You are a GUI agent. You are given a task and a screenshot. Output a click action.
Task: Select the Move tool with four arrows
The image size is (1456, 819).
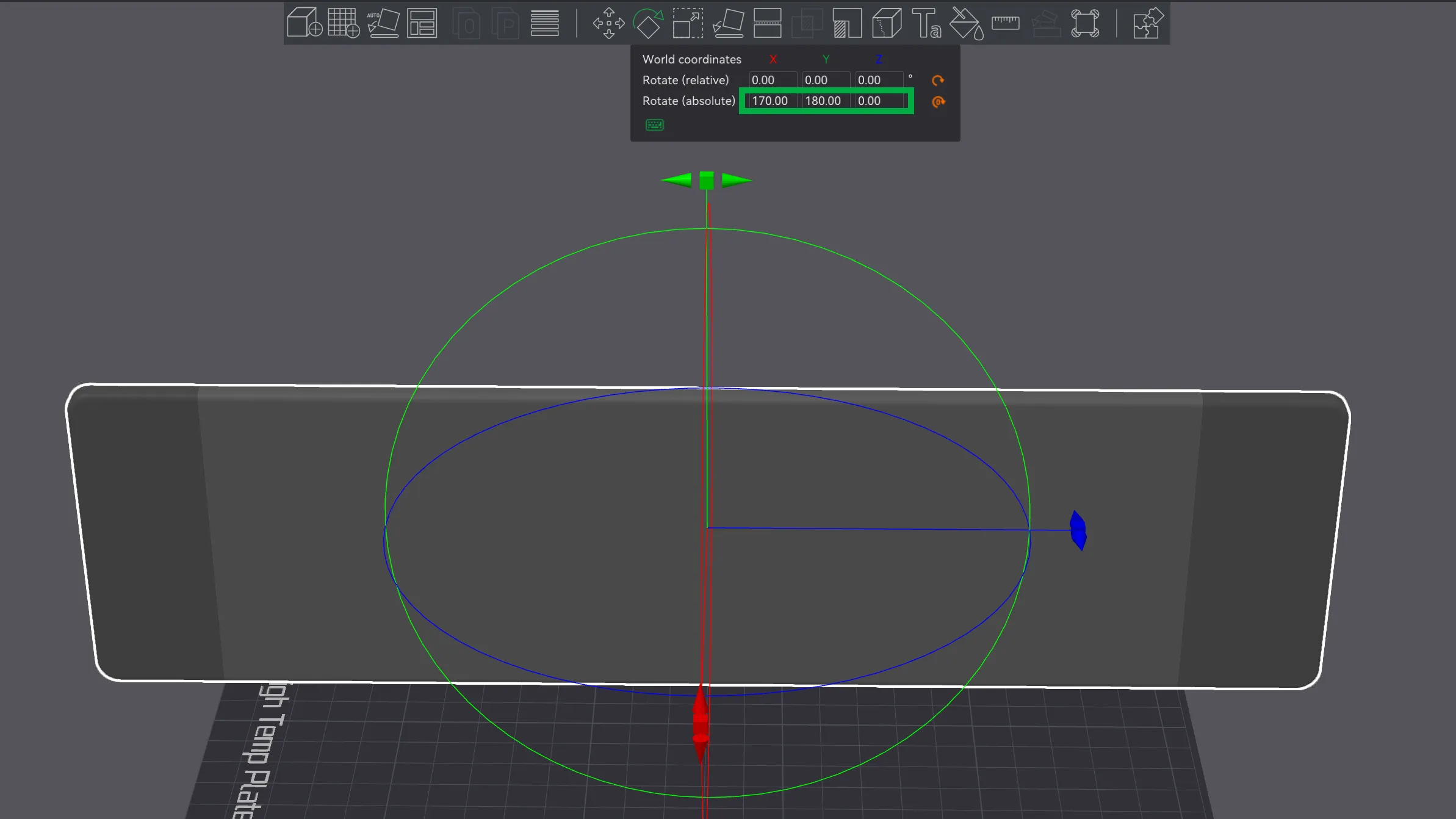click(608, 23)
